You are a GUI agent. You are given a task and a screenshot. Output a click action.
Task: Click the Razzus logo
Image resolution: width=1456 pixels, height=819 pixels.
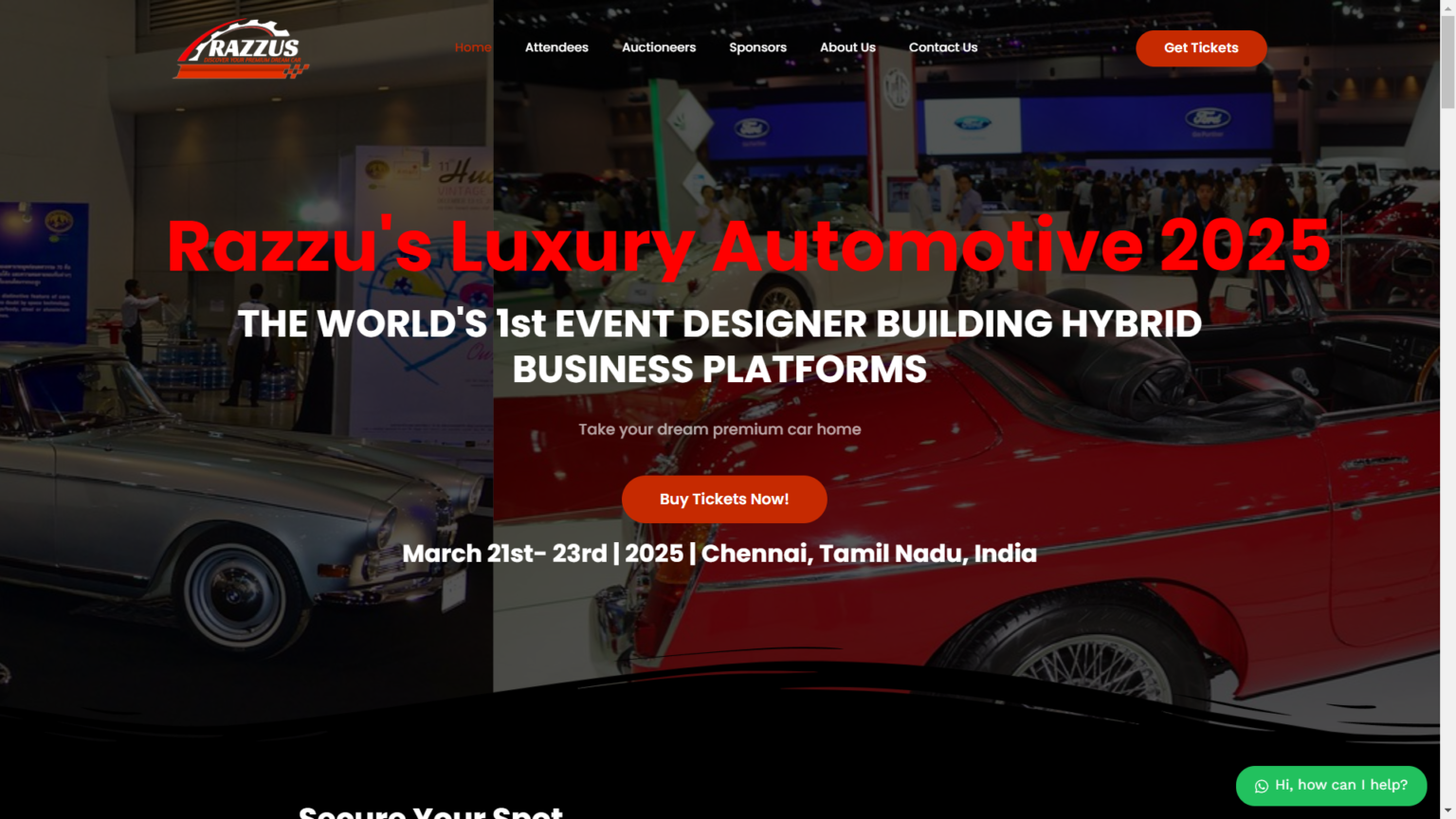pyautogui.click(x=240, y=47)
